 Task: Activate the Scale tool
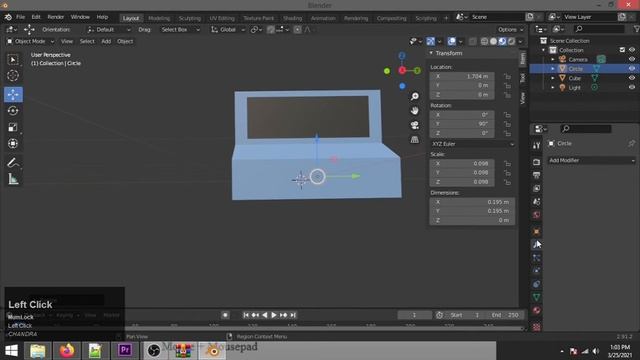[13, 127]
